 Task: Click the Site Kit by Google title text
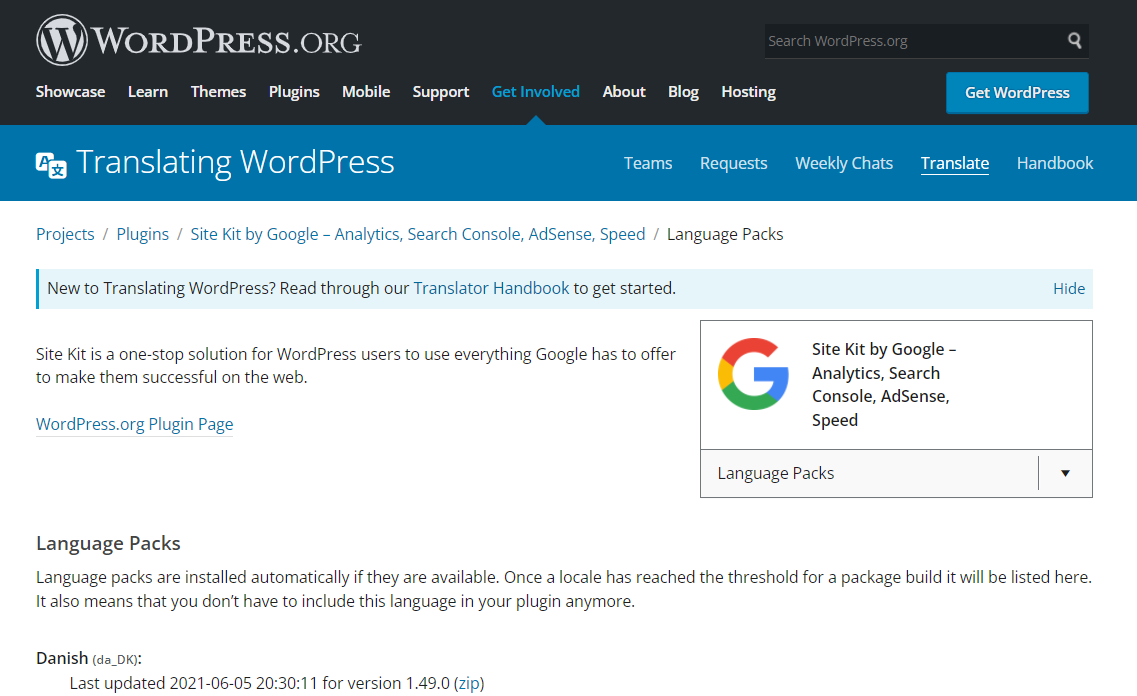click(x=883, y=385)
